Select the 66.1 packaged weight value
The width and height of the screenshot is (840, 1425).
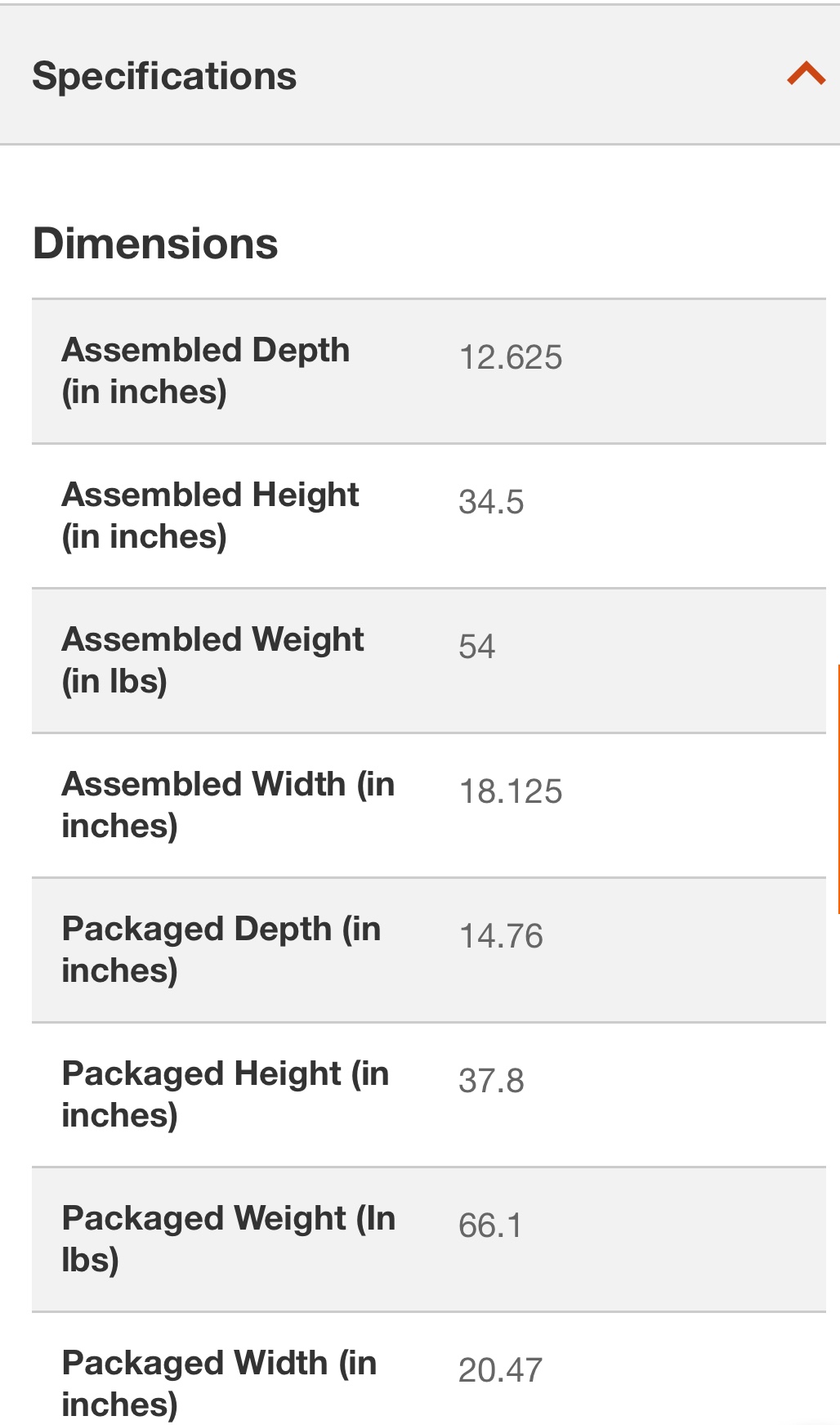(x=489, y=1226)
